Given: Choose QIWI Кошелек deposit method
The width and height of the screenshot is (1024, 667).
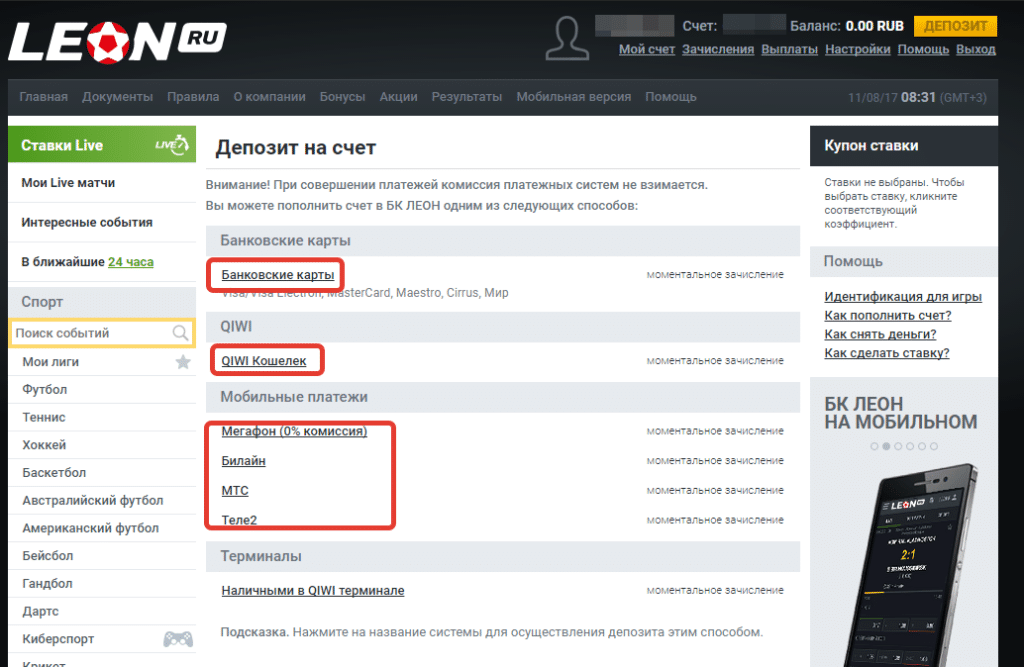Looking at the screenshot, I should (x=264, y=361).
